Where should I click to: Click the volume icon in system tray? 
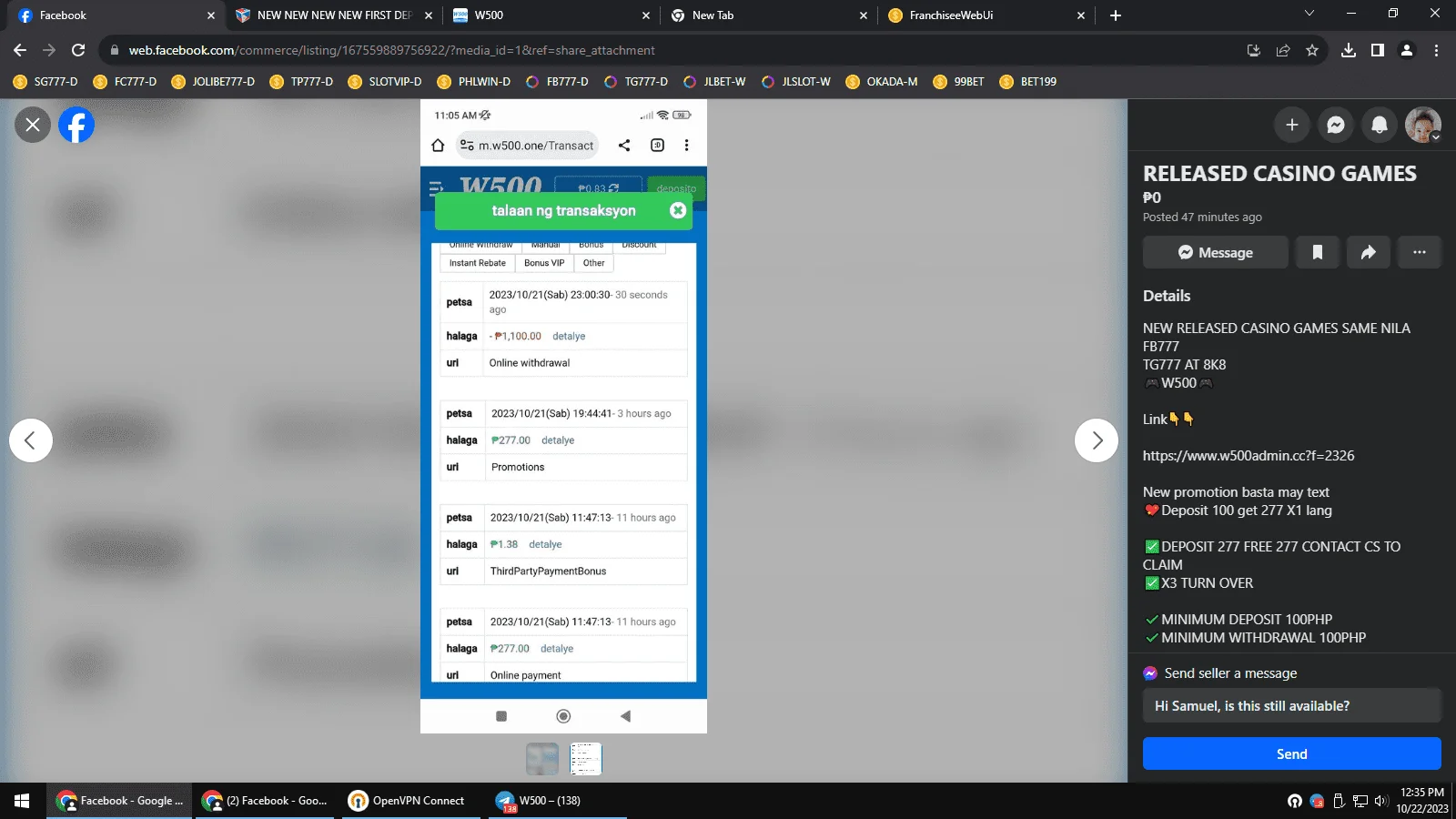click(1382, 801)
